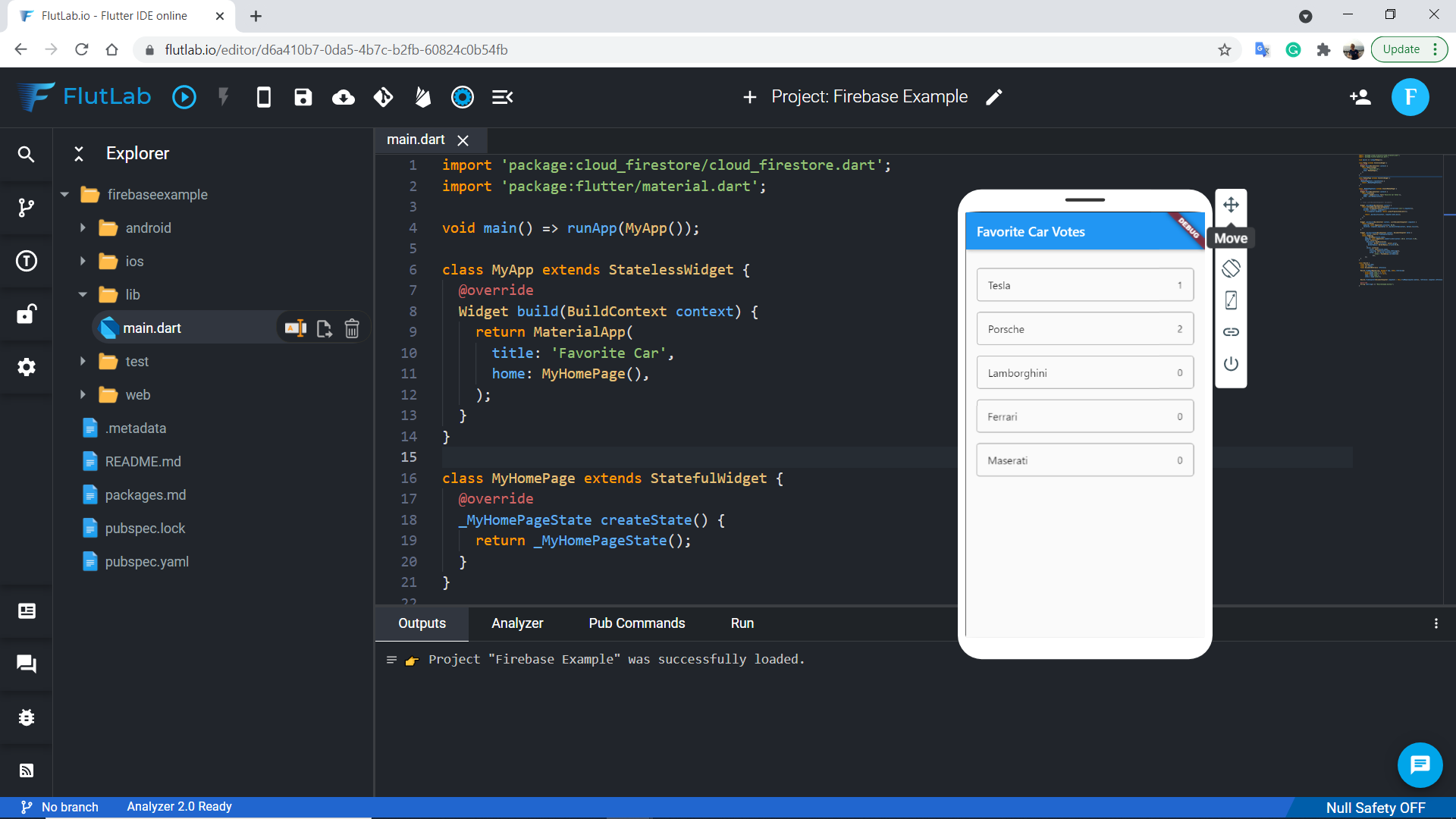Open the Pub Commands tab
This screenshot has width=1456, height=819.
[x=636, y=623]
